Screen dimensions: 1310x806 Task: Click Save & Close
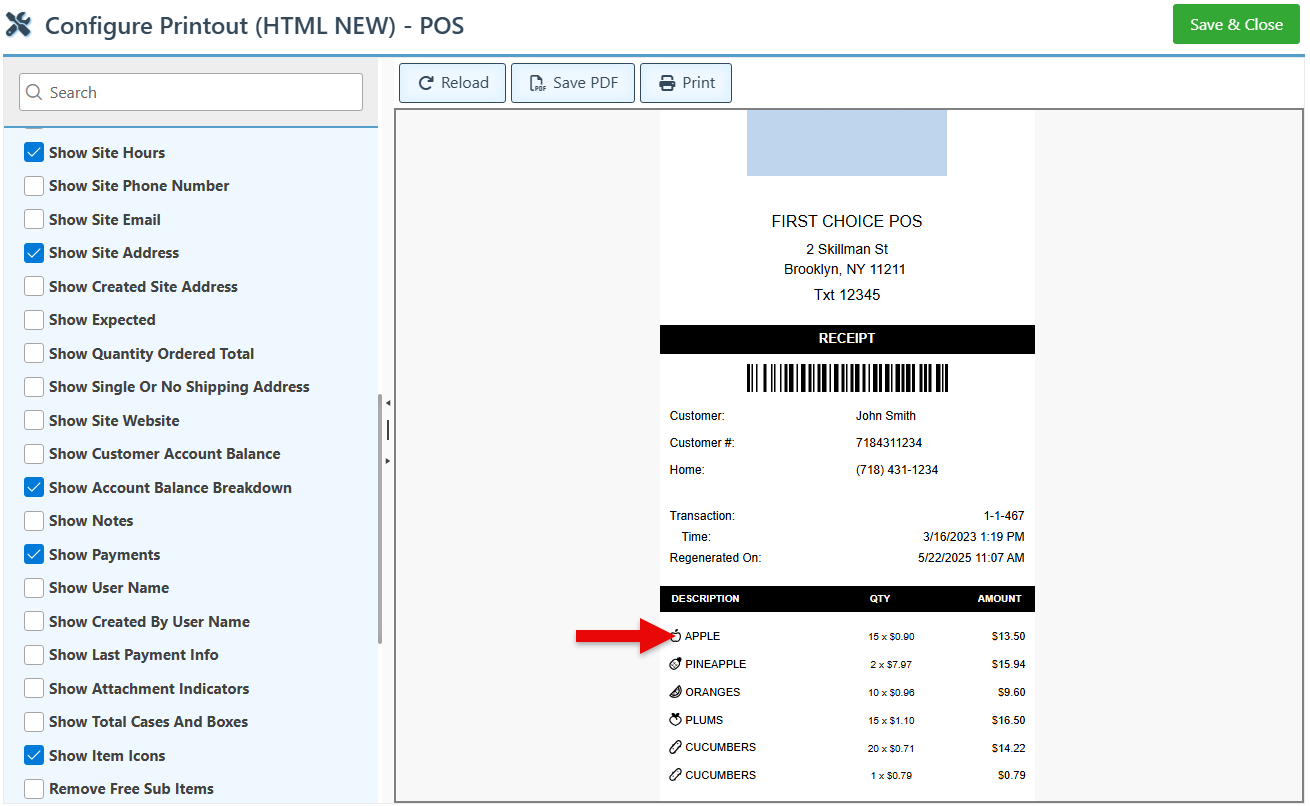[1236, 25]
